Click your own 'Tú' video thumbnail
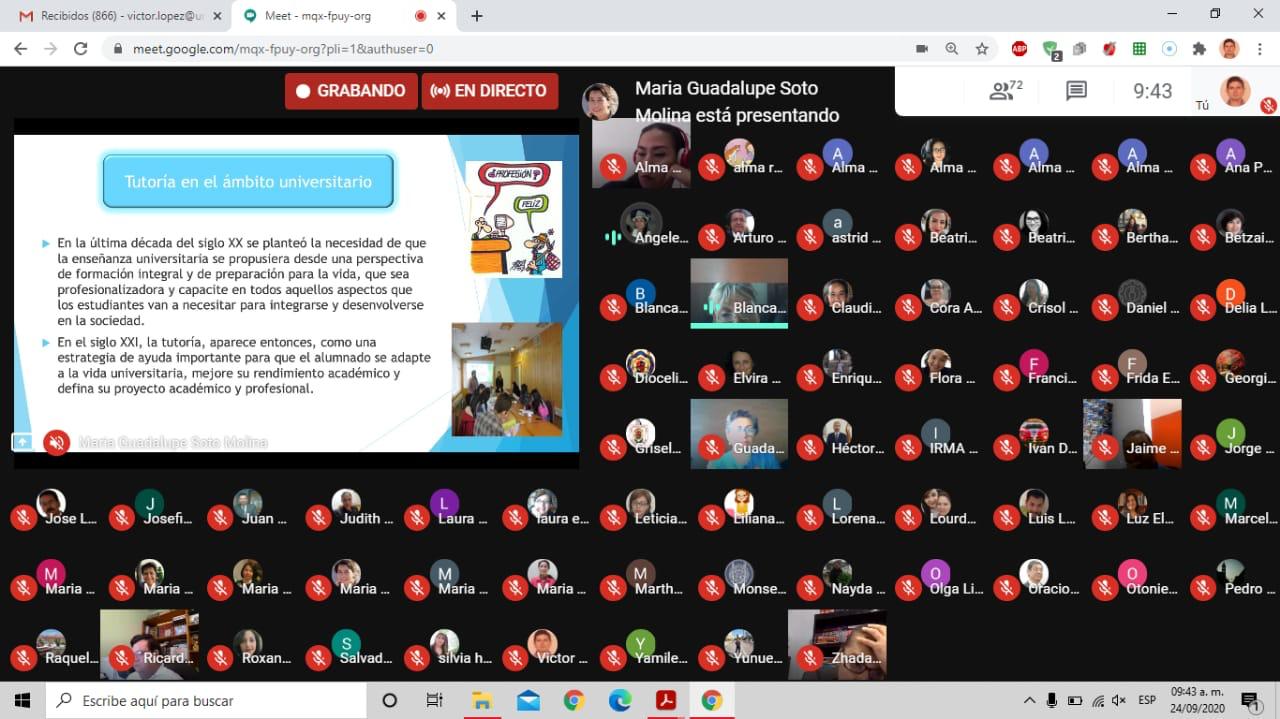The height and width of the screenshot is (719, 1280). [1237, 91]
